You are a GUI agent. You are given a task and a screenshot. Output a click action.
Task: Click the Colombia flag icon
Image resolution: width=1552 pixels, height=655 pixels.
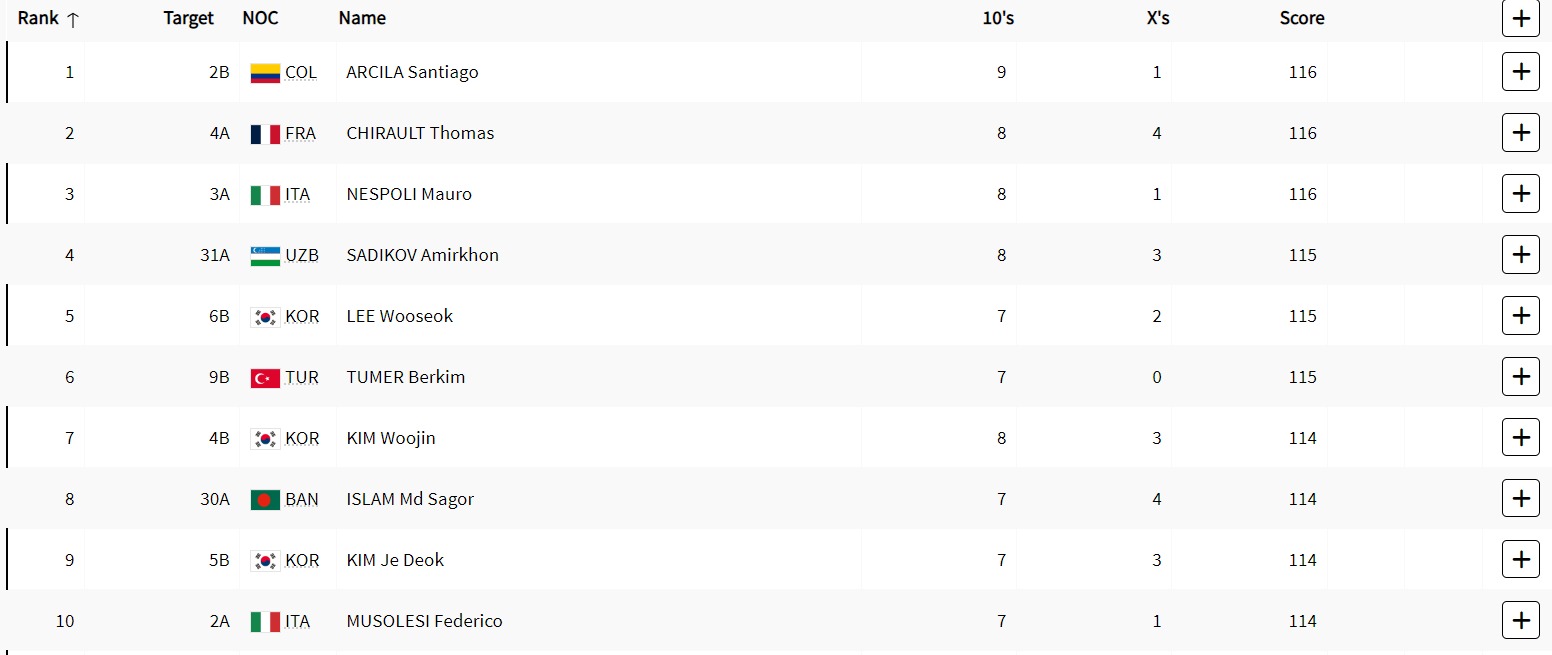coord(265,73)
